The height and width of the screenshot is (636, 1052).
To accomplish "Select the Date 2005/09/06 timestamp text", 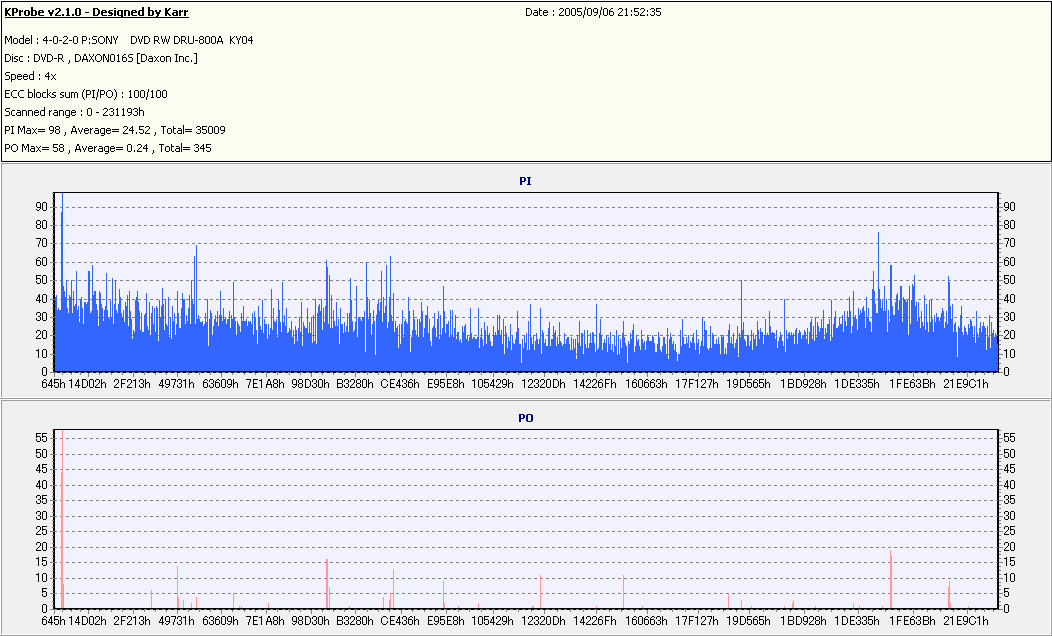I will (593, 12).
